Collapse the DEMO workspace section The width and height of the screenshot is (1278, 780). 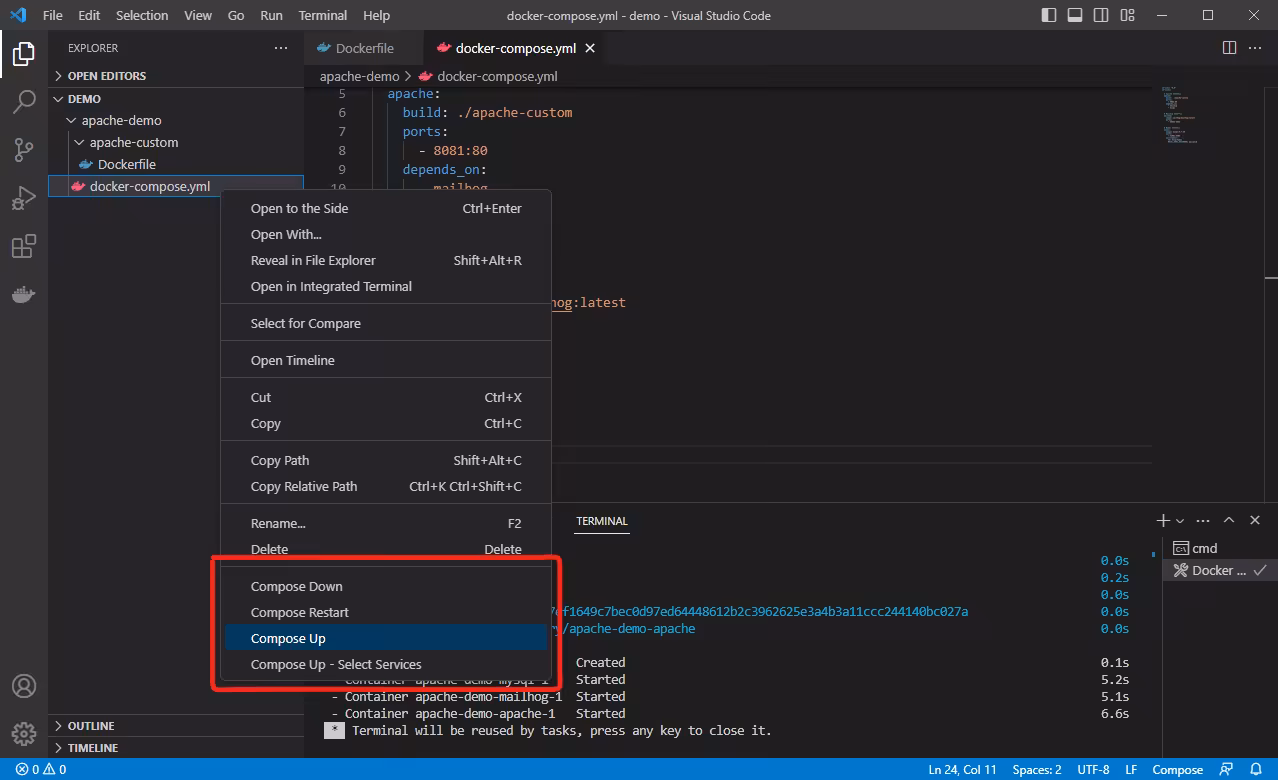[x=176, y=99]
